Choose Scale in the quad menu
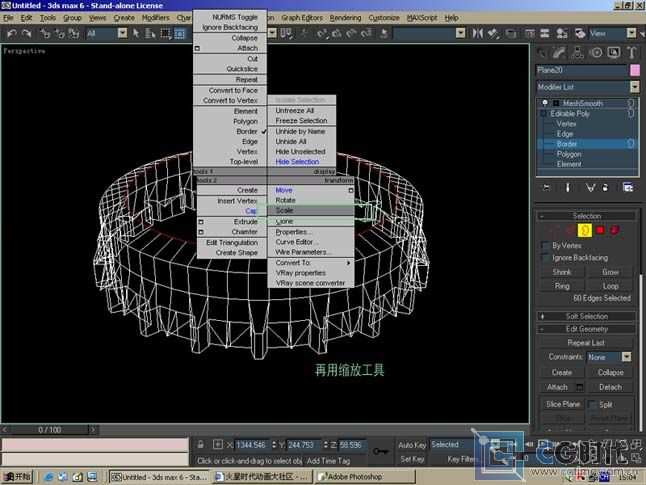This screenshot has width=646, height=485. click(311, 210)
